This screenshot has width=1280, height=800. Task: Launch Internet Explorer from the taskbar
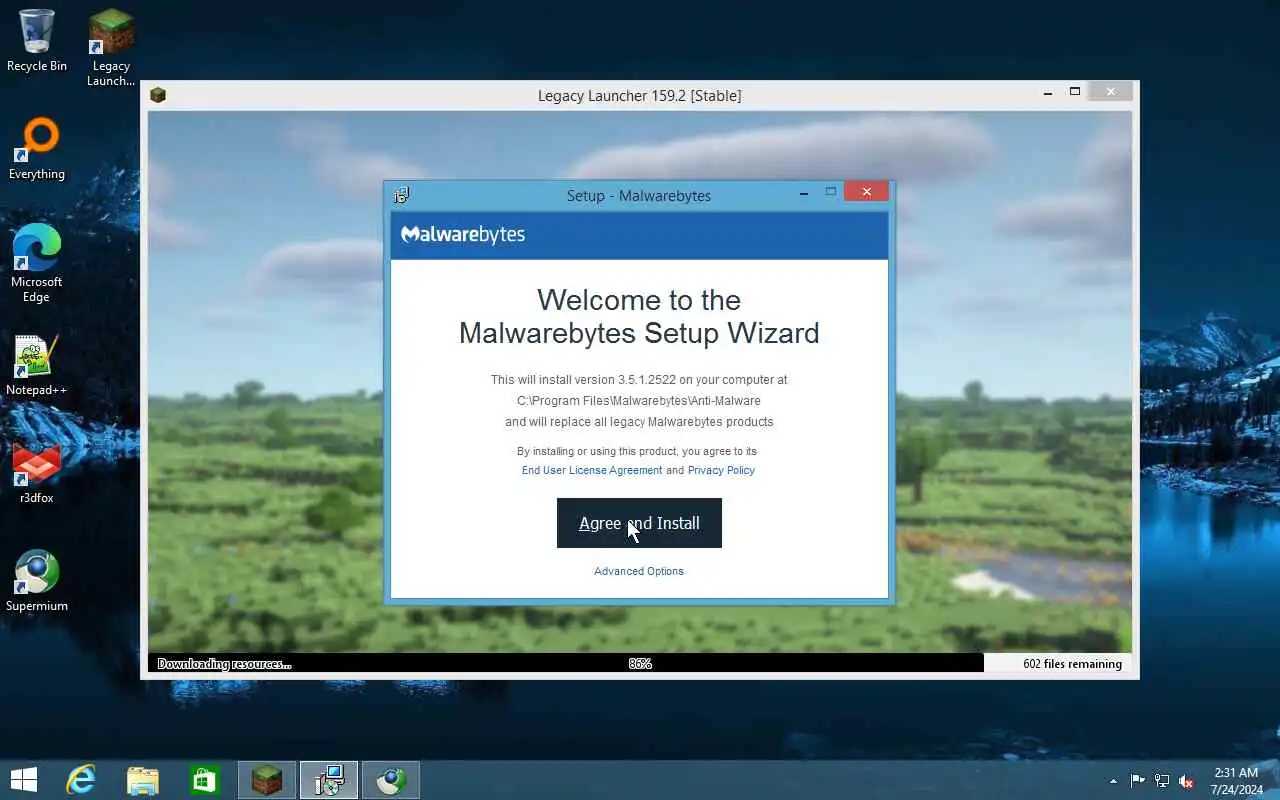(81, 780)
